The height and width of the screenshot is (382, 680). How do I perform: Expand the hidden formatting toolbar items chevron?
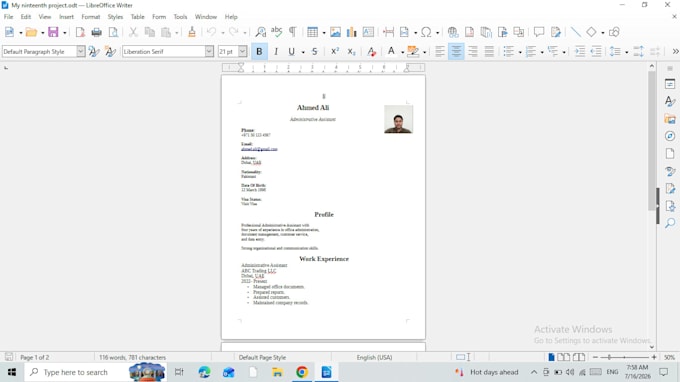click(x=675, y=52)
